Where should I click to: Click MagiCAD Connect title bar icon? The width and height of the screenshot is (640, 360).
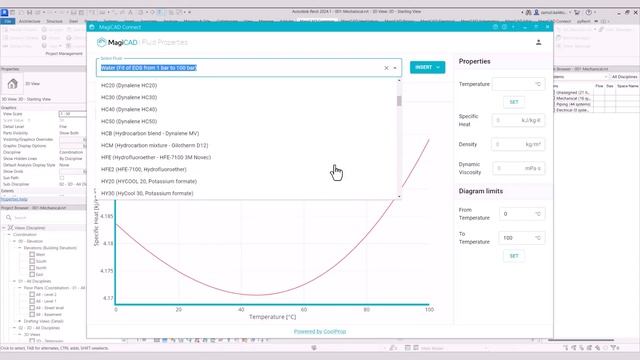pos(92,27)
